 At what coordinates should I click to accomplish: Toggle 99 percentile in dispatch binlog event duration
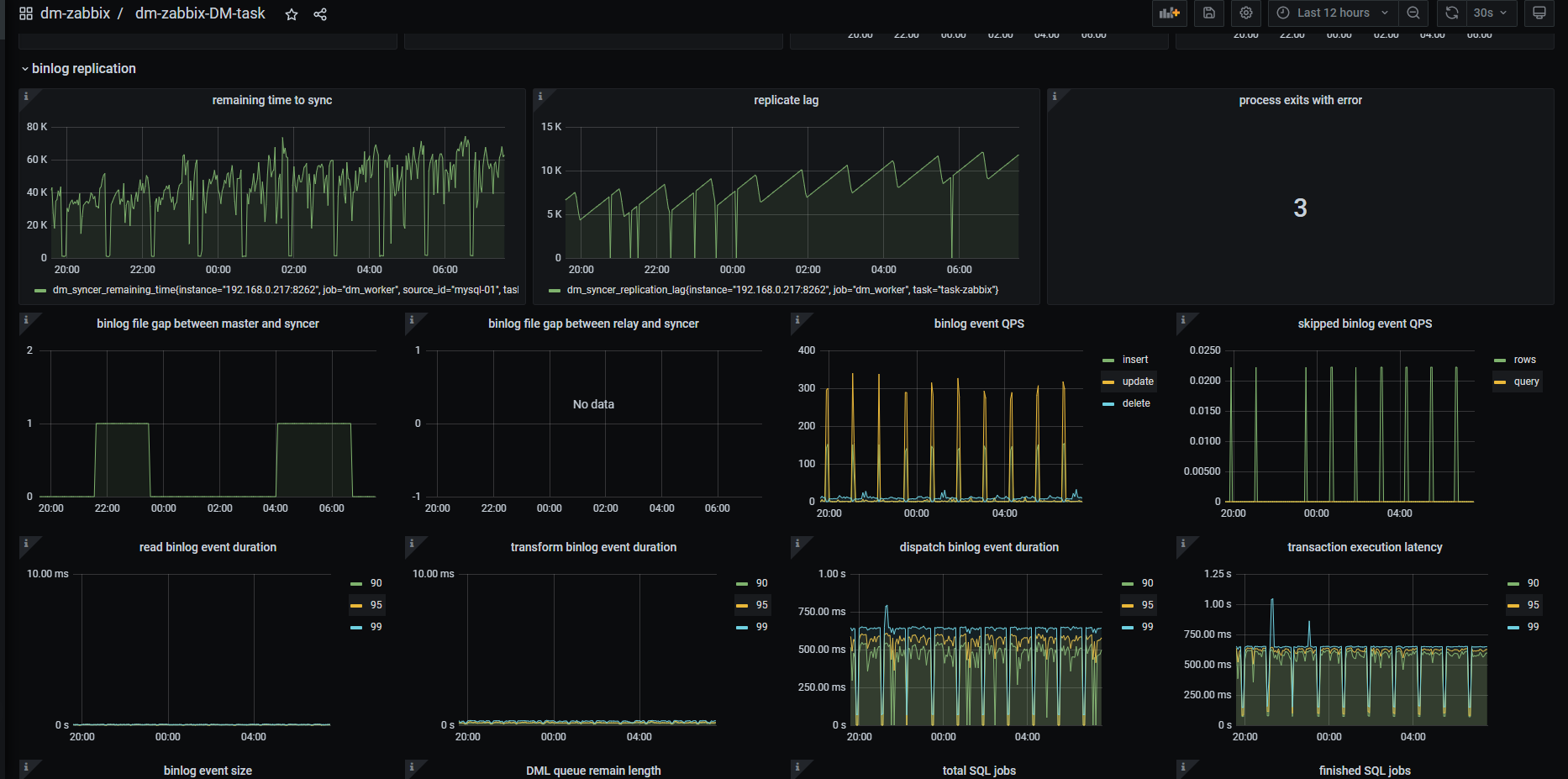point(1147,627)
